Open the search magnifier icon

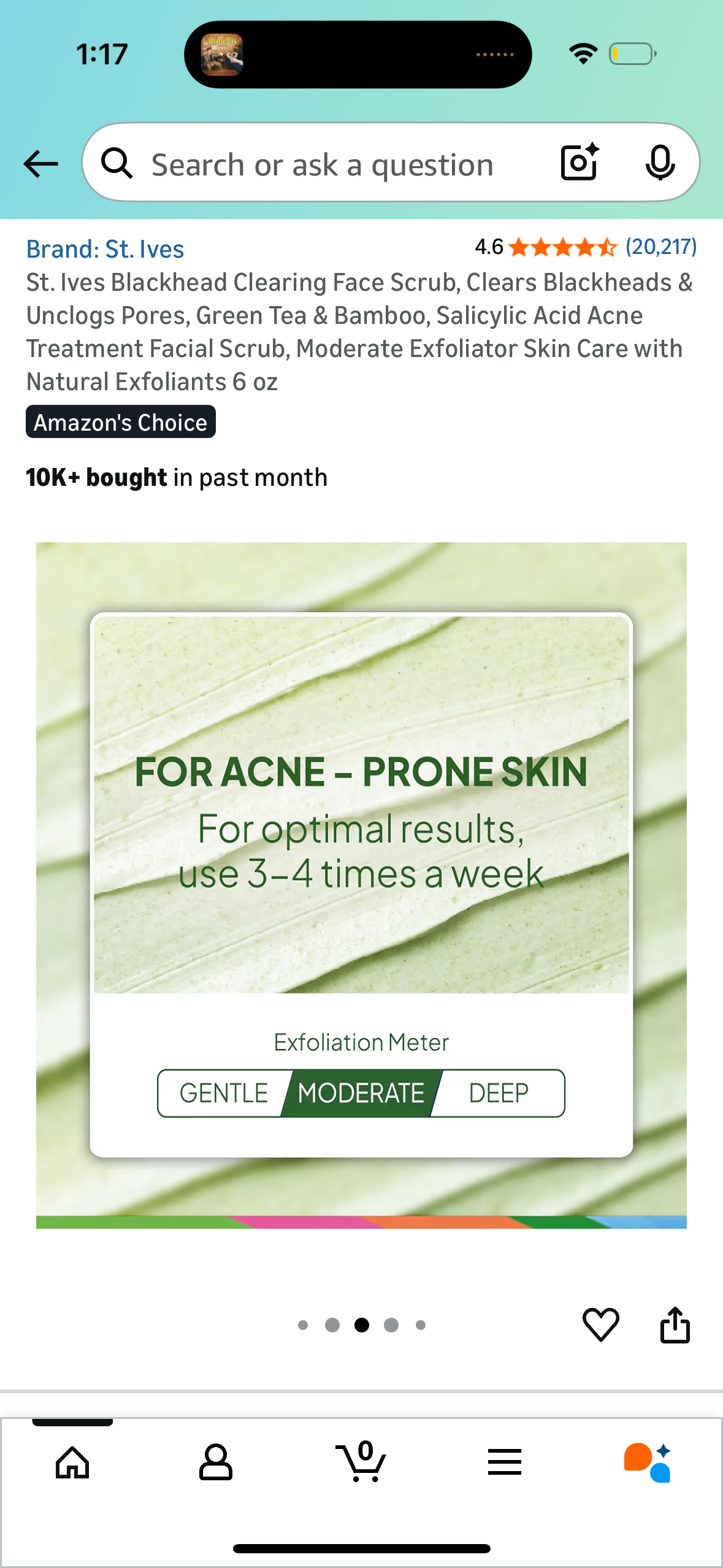pyautogui.click(x=118, y=163)
